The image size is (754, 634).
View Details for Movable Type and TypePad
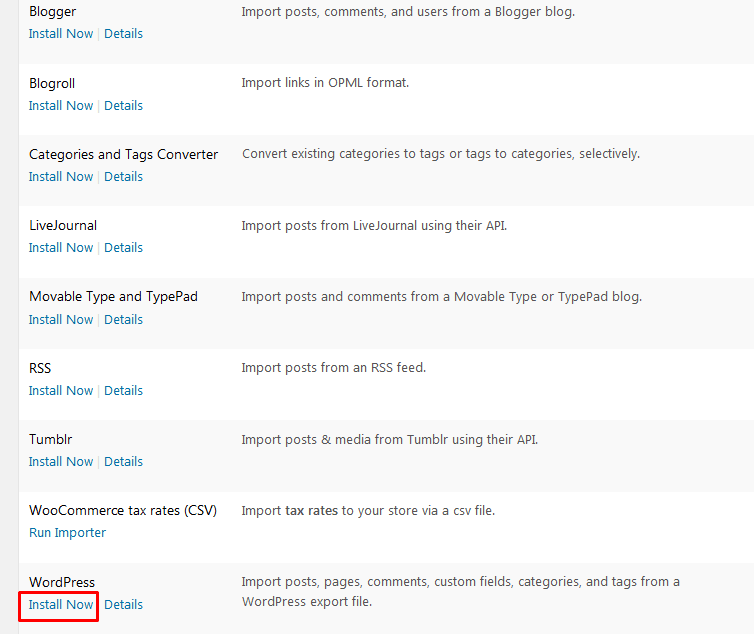tap(123, 320)
